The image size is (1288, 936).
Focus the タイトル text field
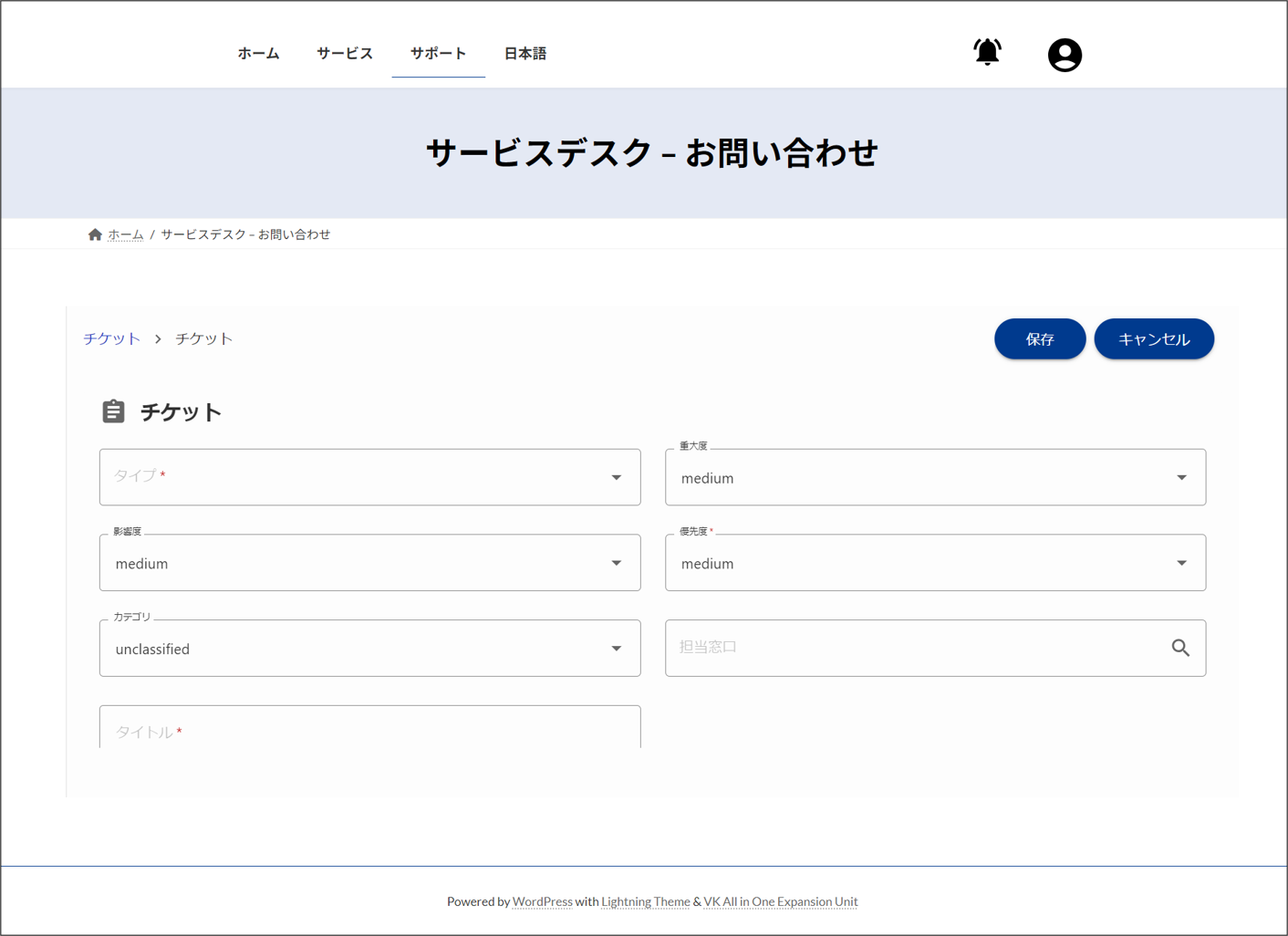click(369, 731)
